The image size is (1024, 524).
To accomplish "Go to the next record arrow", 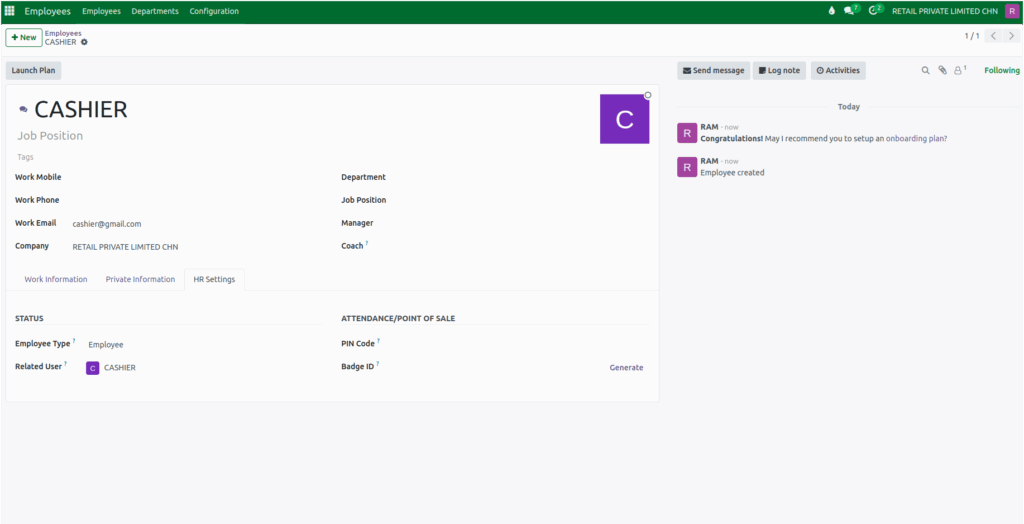I will 1011,36.
